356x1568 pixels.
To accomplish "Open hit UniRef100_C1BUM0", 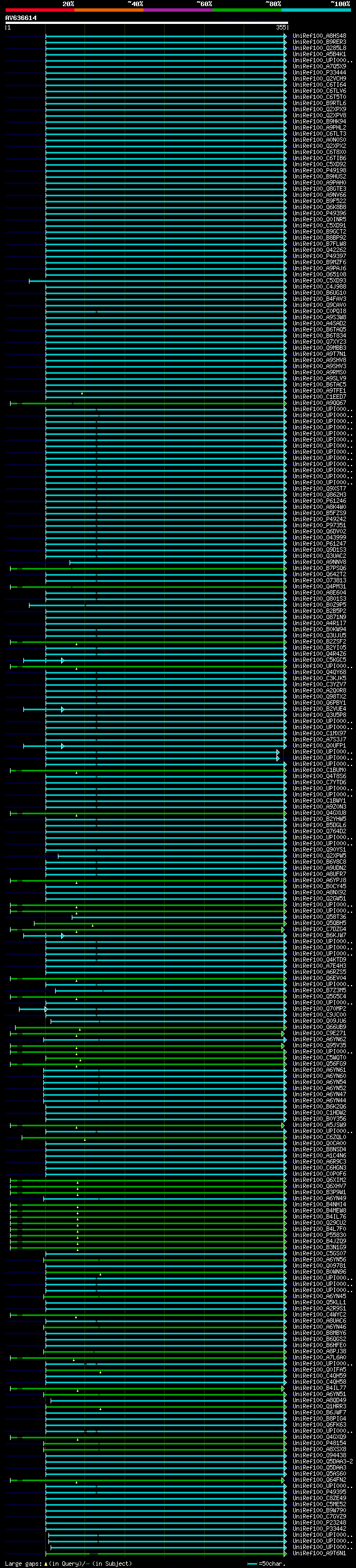I will (319, 770).
